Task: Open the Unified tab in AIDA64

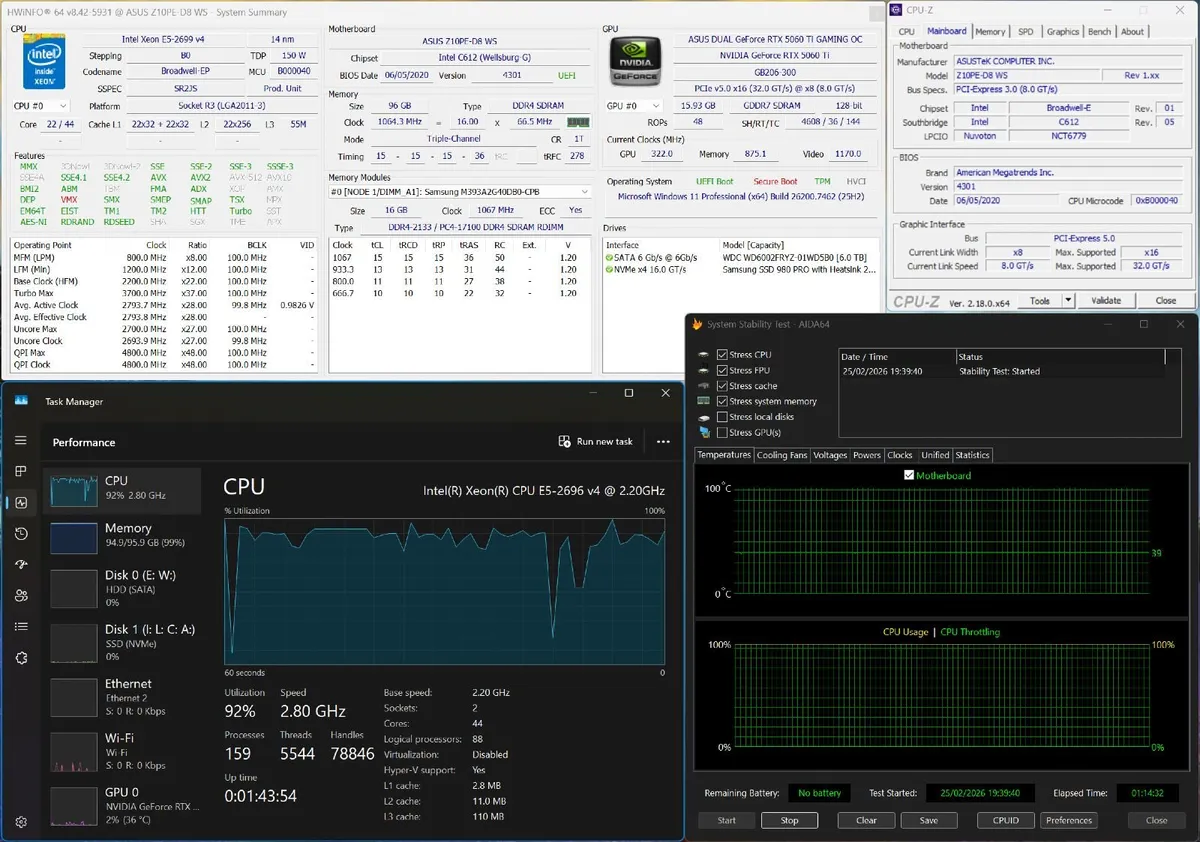Action: (x=935, y=455)
